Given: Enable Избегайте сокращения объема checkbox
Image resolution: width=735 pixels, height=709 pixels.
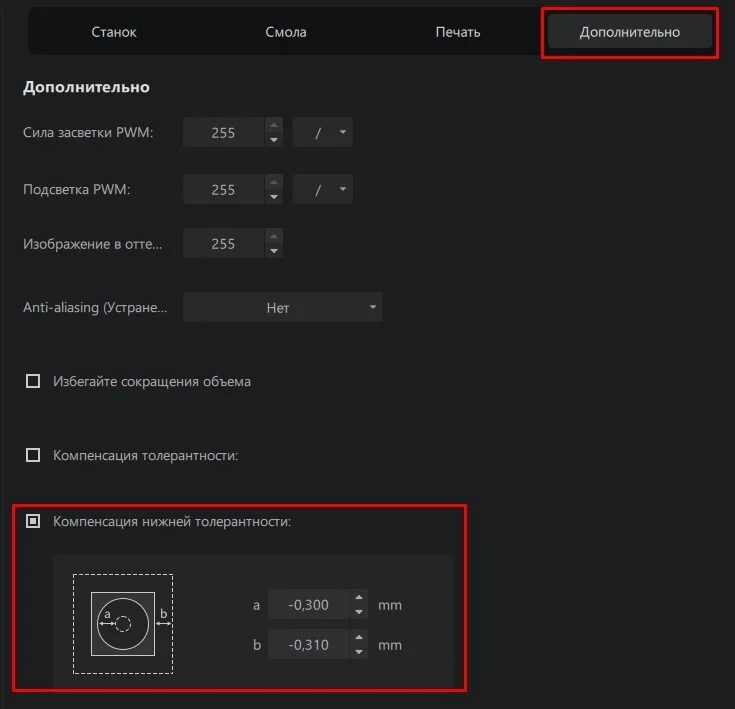Looking at the screenshot, I should click(x=33, y=381).
